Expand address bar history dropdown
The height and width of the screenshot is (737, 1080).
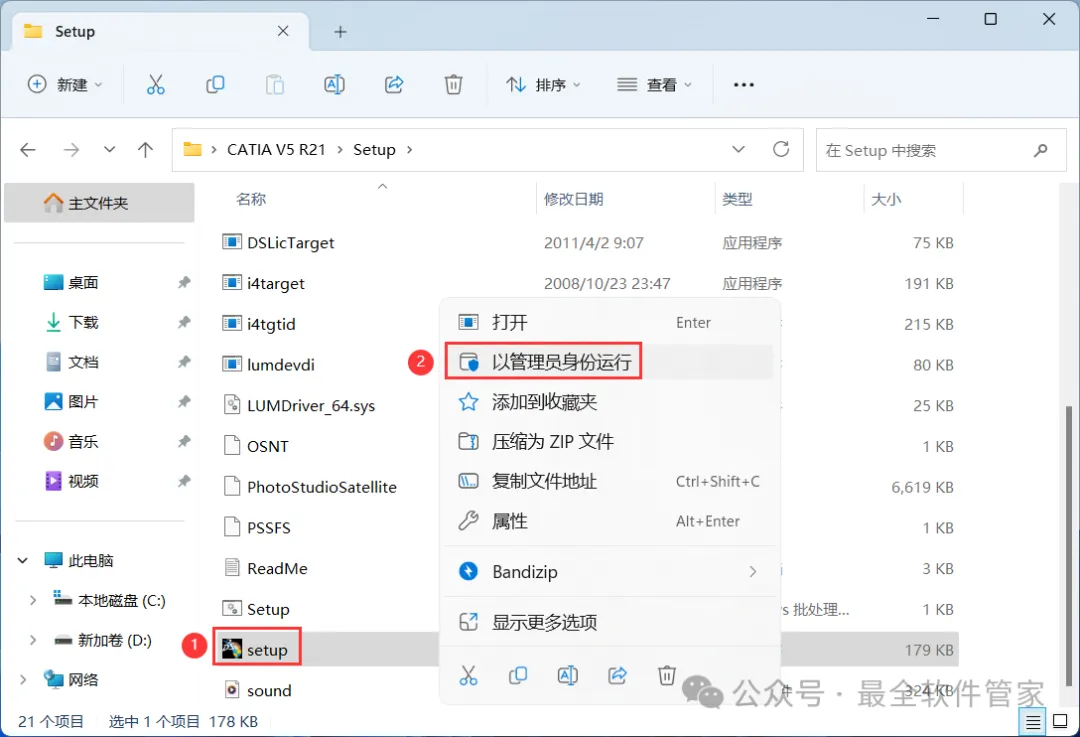coord(738,149)
